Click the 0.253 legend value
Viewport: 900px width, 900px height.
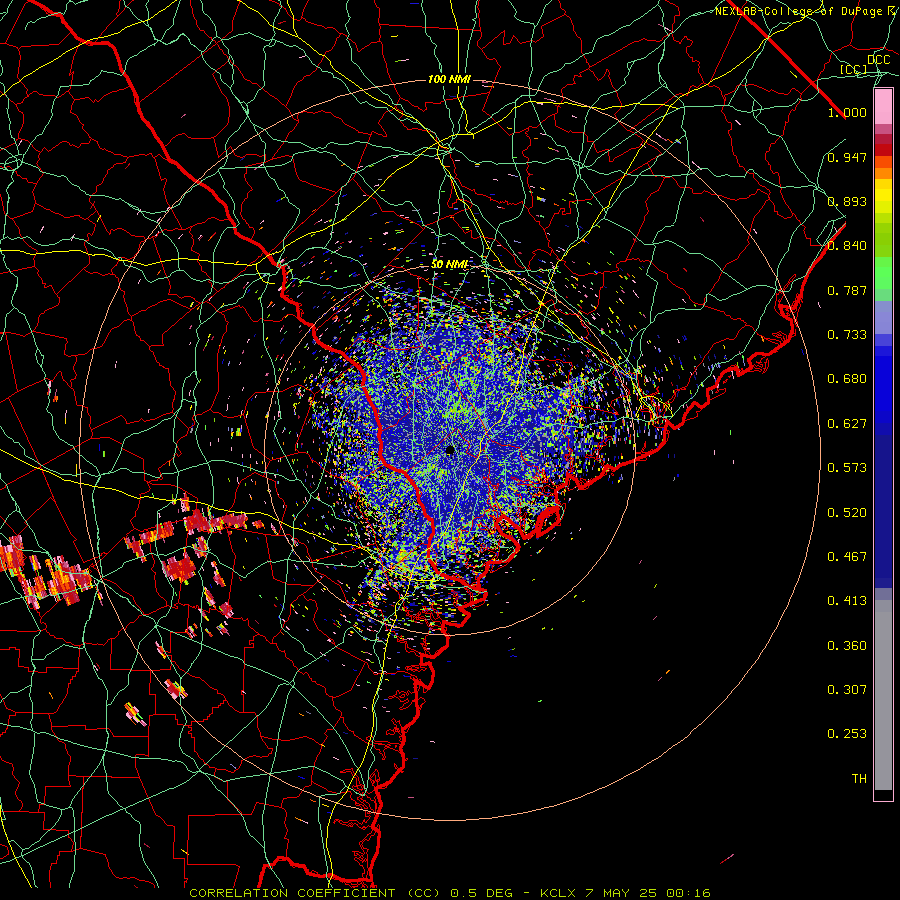click(x=847, y=734)
